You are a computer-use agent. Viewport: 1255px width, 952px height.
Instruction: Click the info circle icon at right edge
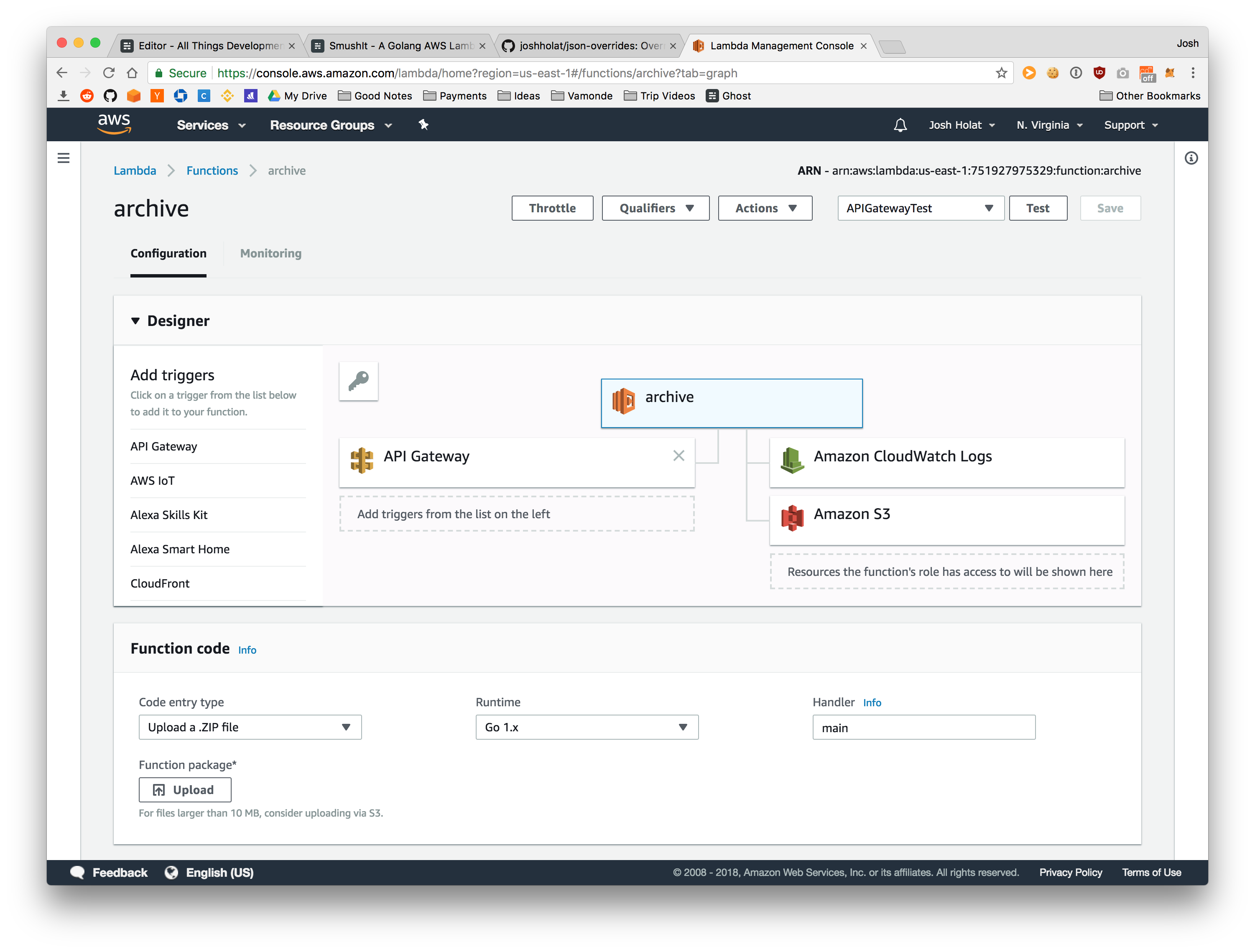click(1191, 158)
